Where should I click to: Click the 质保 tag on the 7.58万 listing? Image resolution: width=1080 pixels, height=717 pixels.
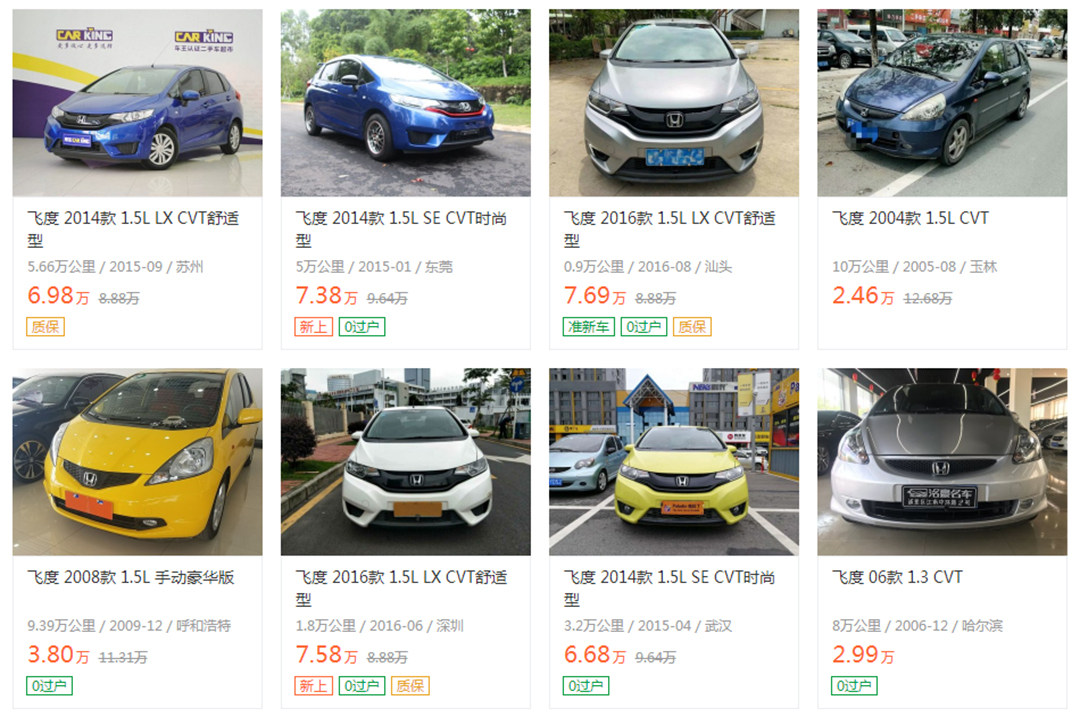click(x=410, y=685)
